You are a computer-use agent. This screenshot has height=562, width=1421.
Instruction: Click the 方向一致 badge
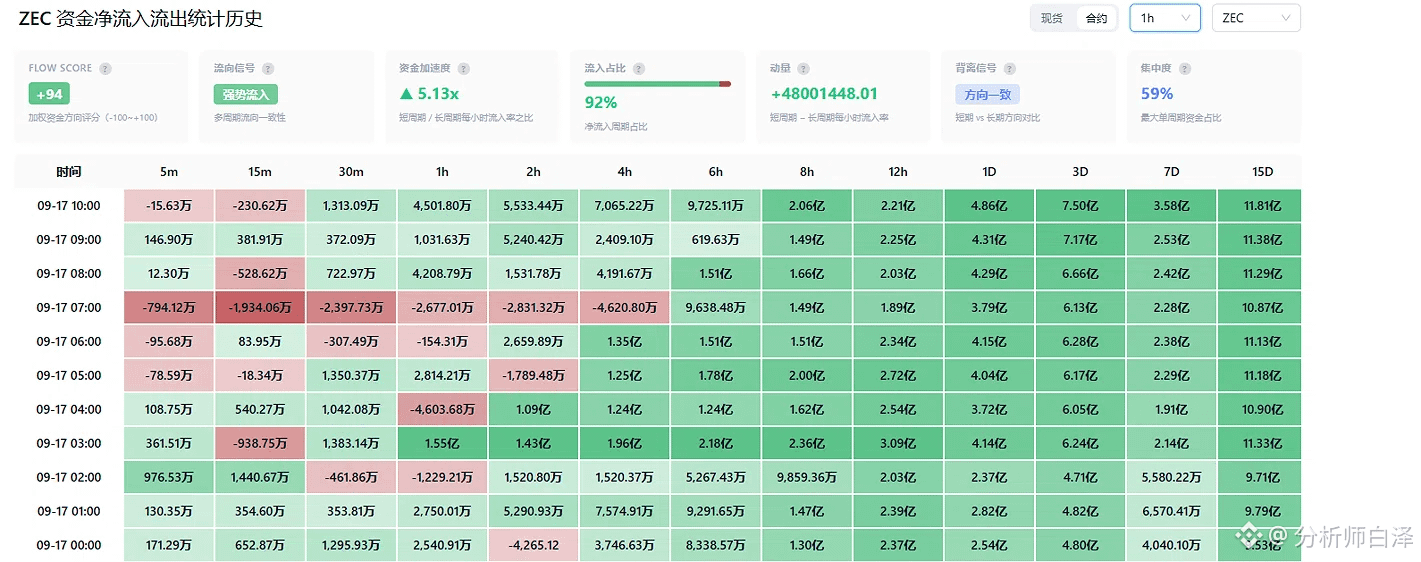(x=987, y=95)
